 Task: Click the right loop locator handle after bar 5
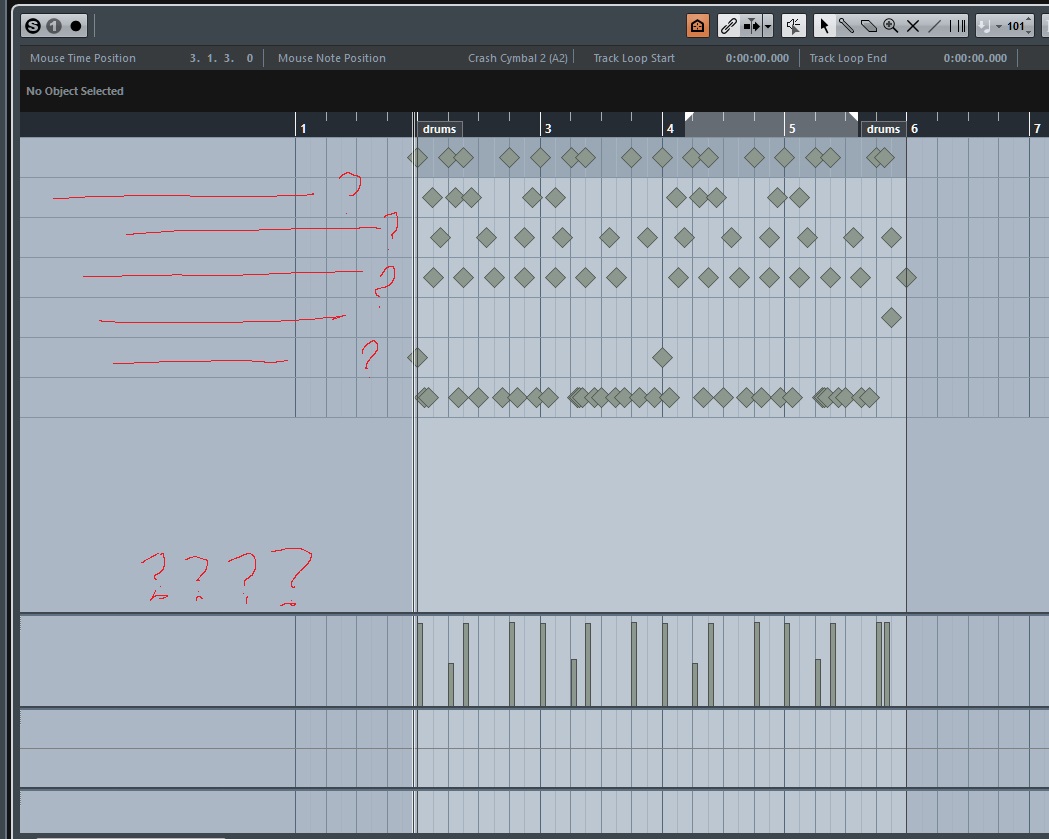853,117
